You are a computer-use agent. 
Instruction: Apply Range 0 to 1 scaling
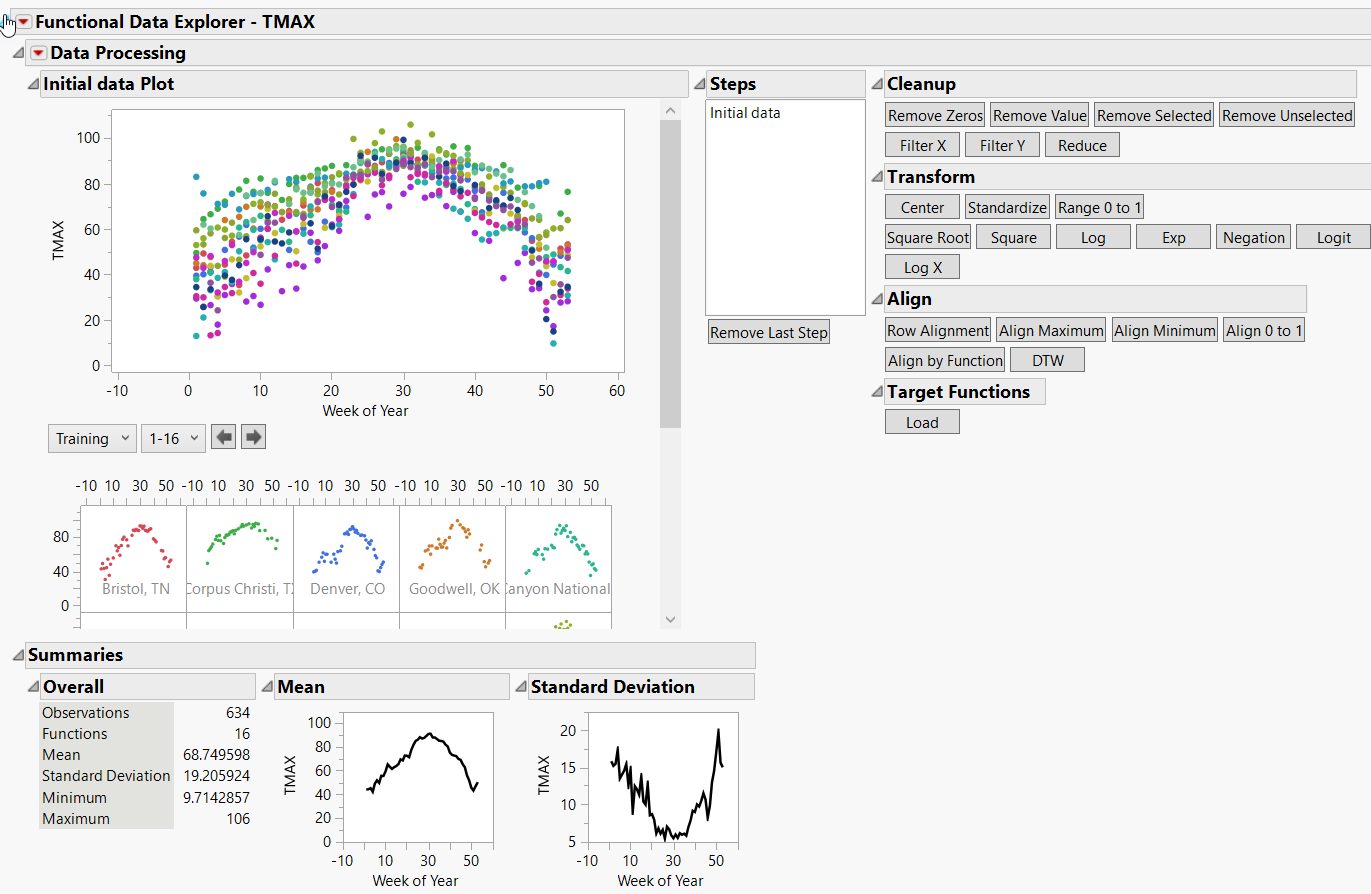coord(1099,206)
